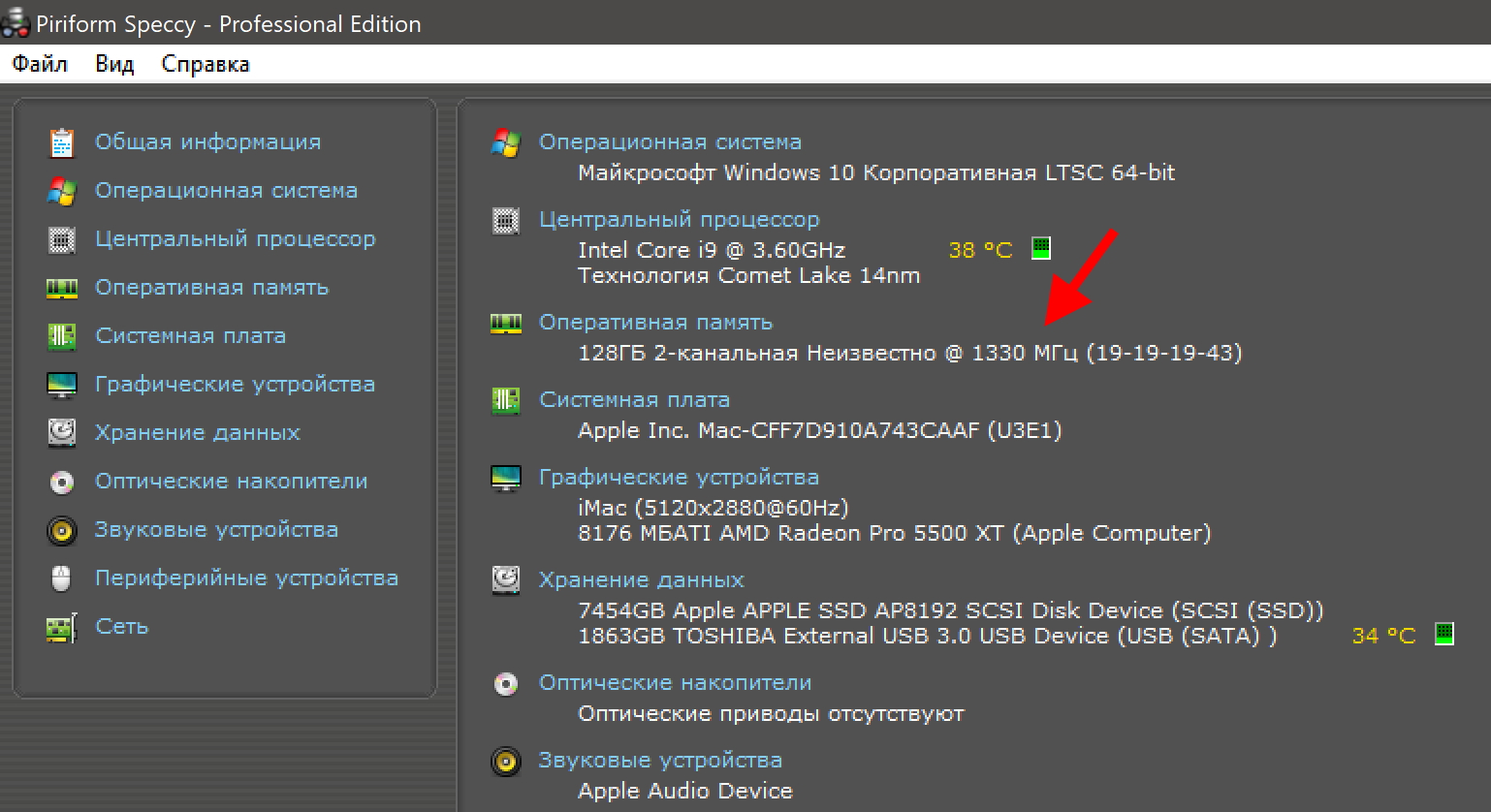This screenshot has width=1491, height=812.
Task: Click the AMD Radeon Pro 5500 XT line
Action: pyautogui.click(x=894, y=533)
